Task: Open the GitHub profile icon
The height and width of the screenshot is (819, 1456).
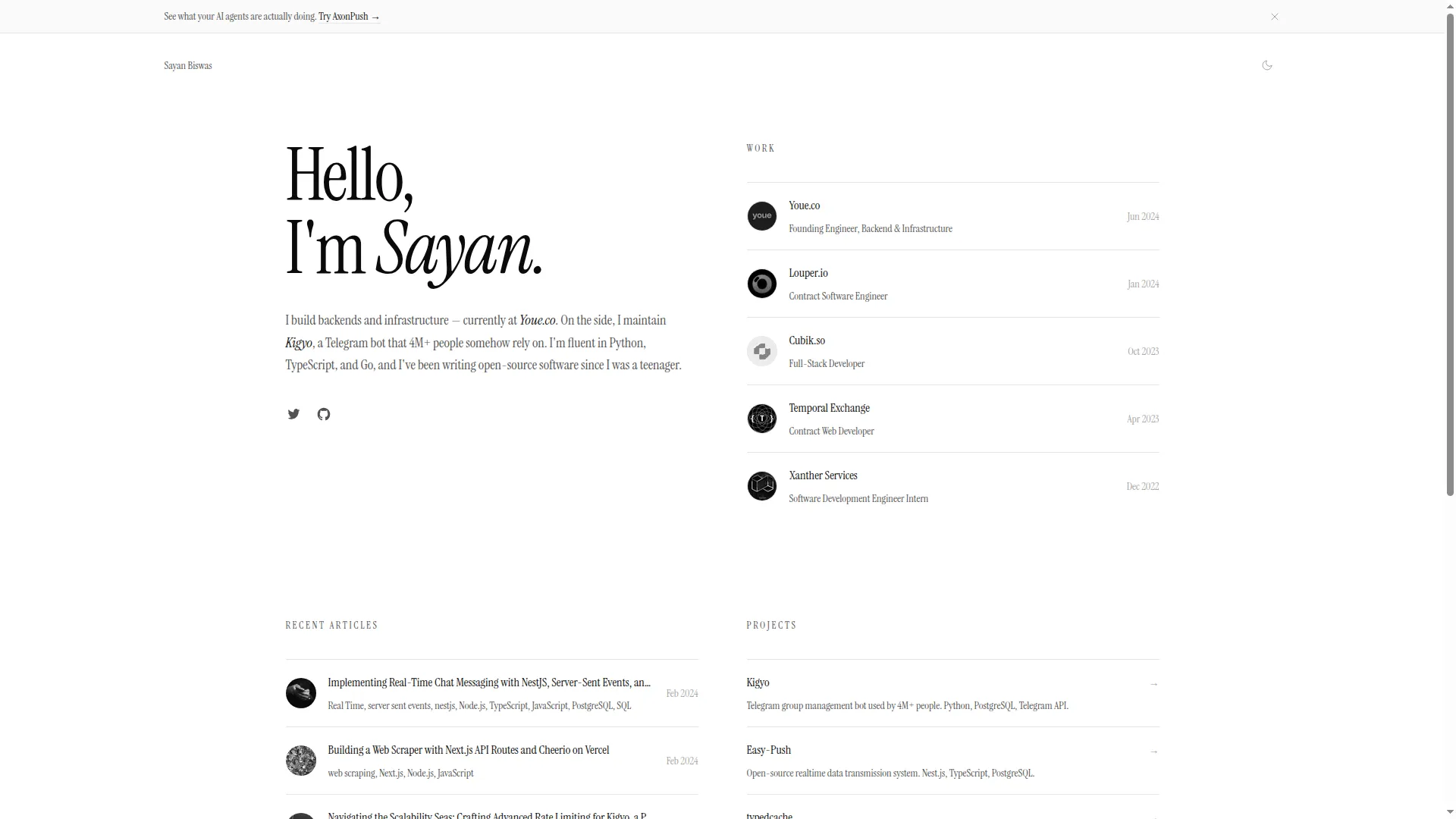Action: click(x=324, y=414)
